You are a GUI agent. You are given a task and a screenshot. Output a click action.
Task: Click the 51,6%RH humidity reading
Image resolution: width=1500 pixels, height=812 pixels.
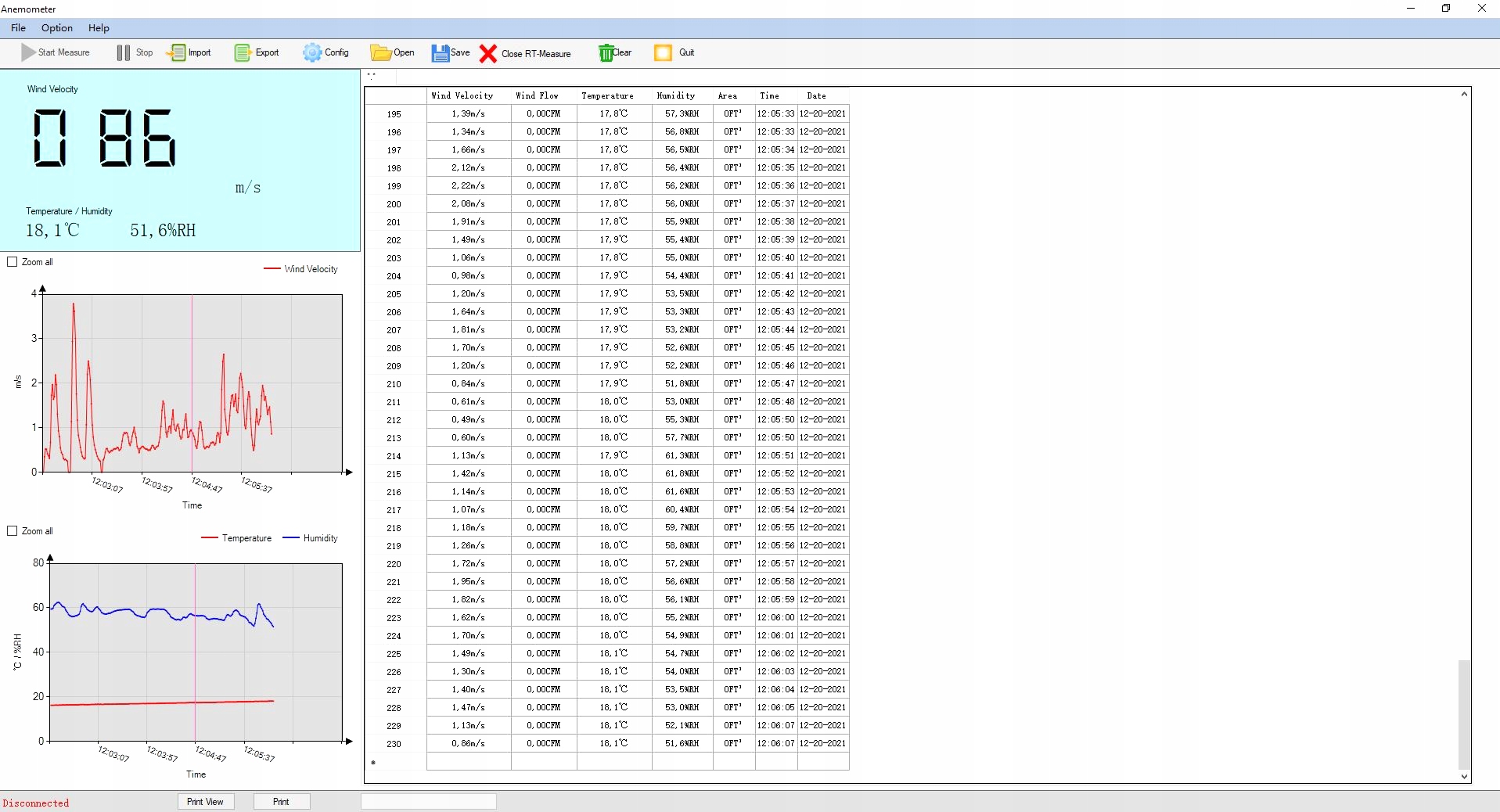163,231
